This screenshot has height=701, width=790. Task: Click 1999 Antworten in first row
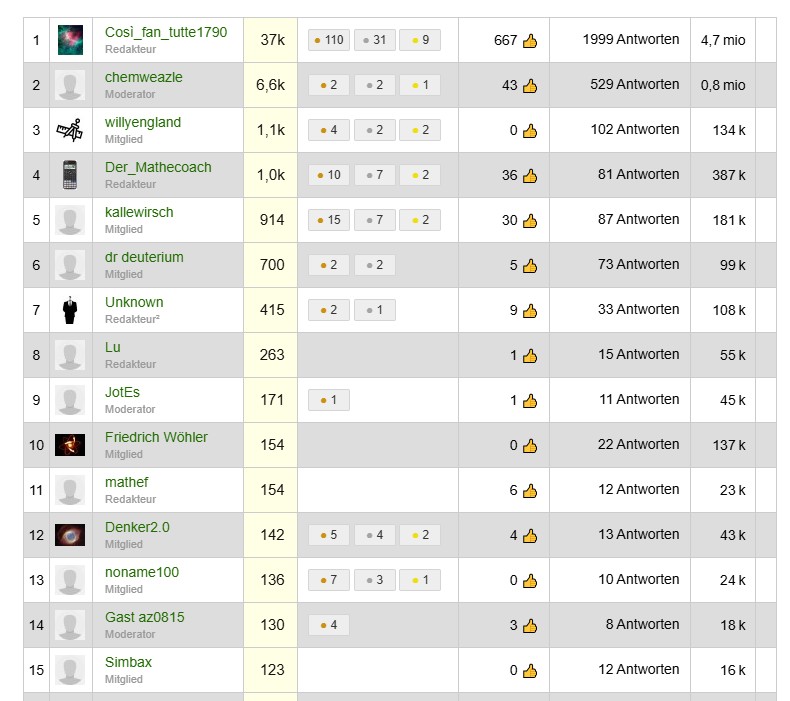point(631,39)
